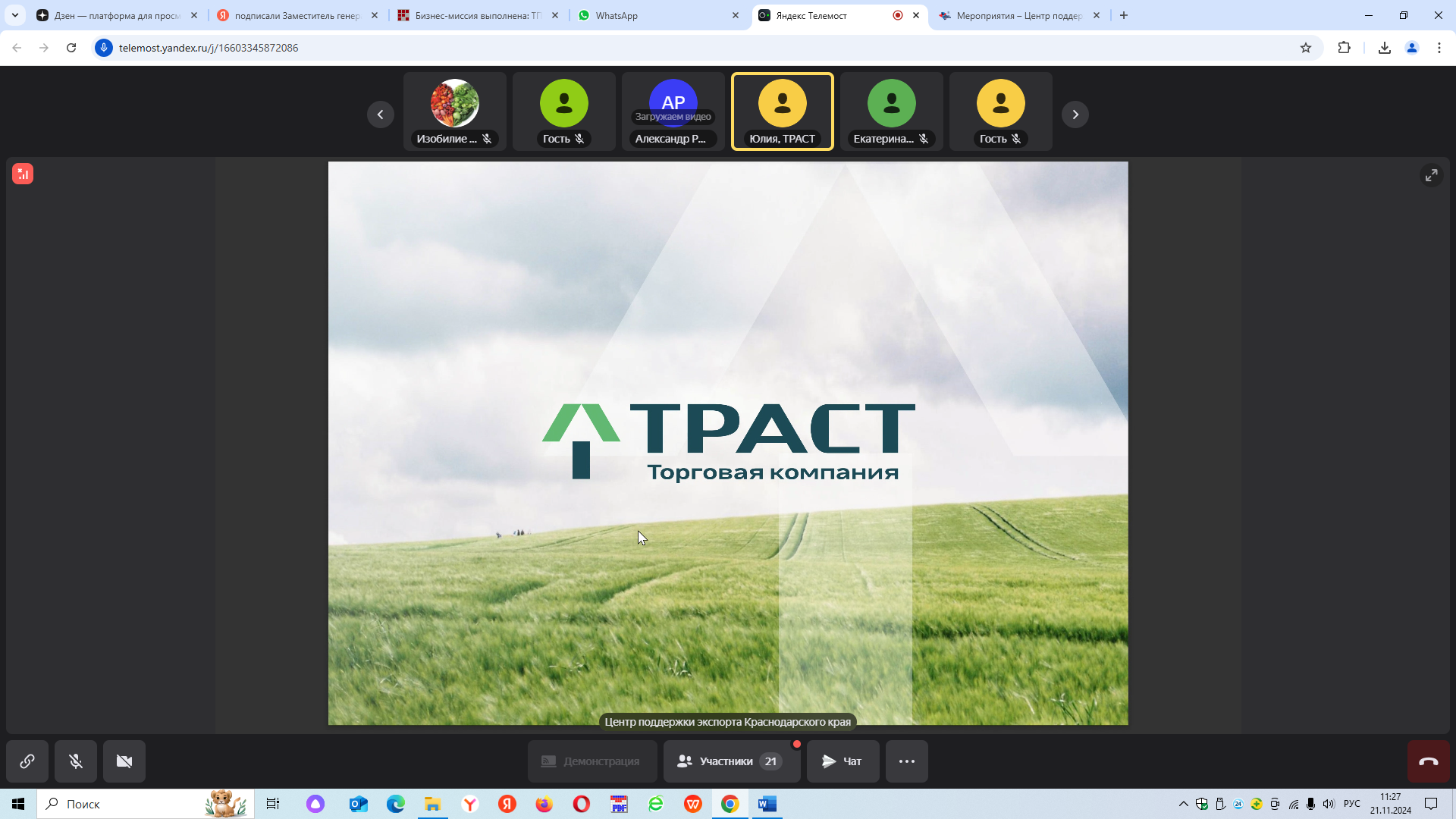Open the Чат panel
The height and width of the screenshot is (819, 1456).
point(843,761)
